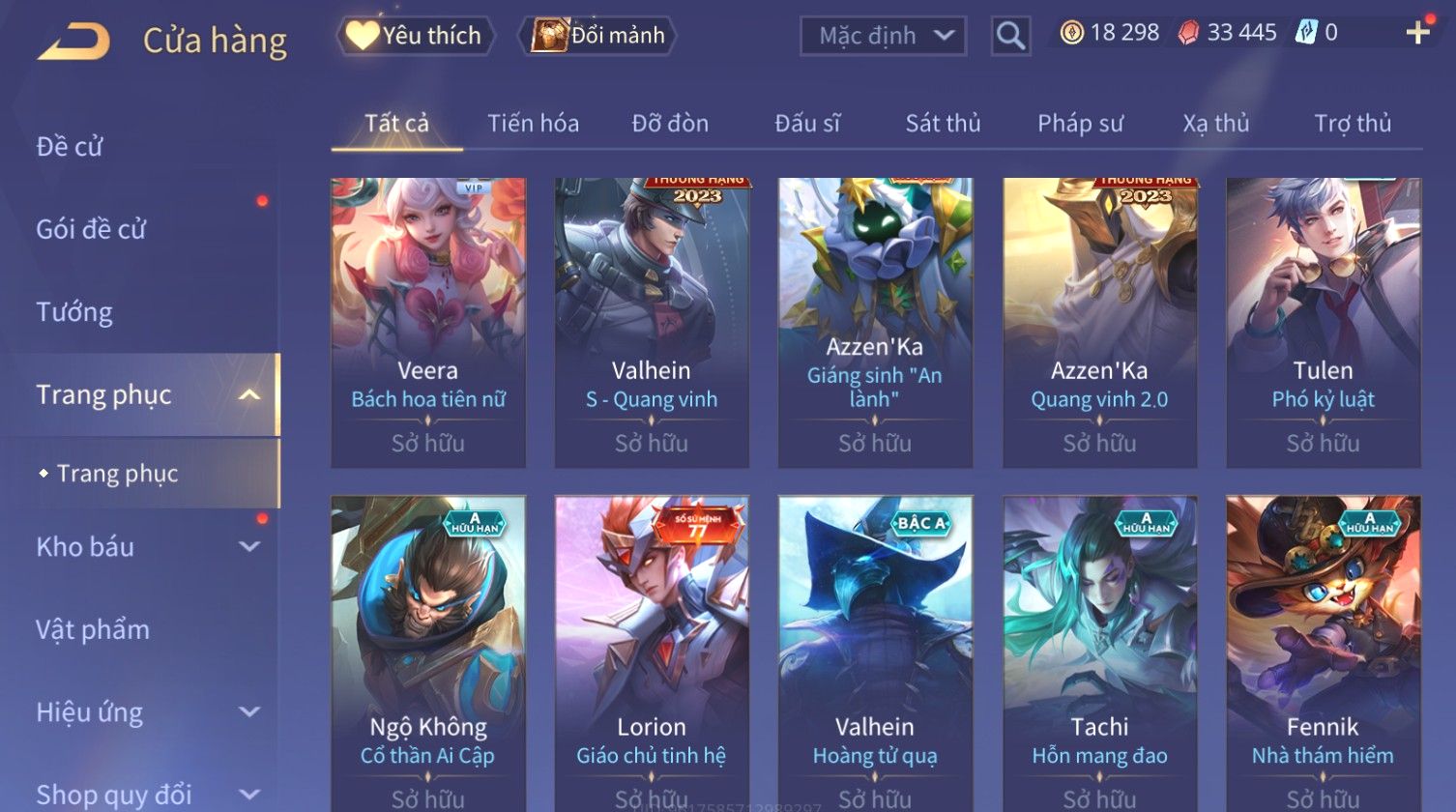The height and width of the screenshot is (812, 1456).
Task: Open Veera Bách hoa tiên nữ skin
Action: click(428, 323)
